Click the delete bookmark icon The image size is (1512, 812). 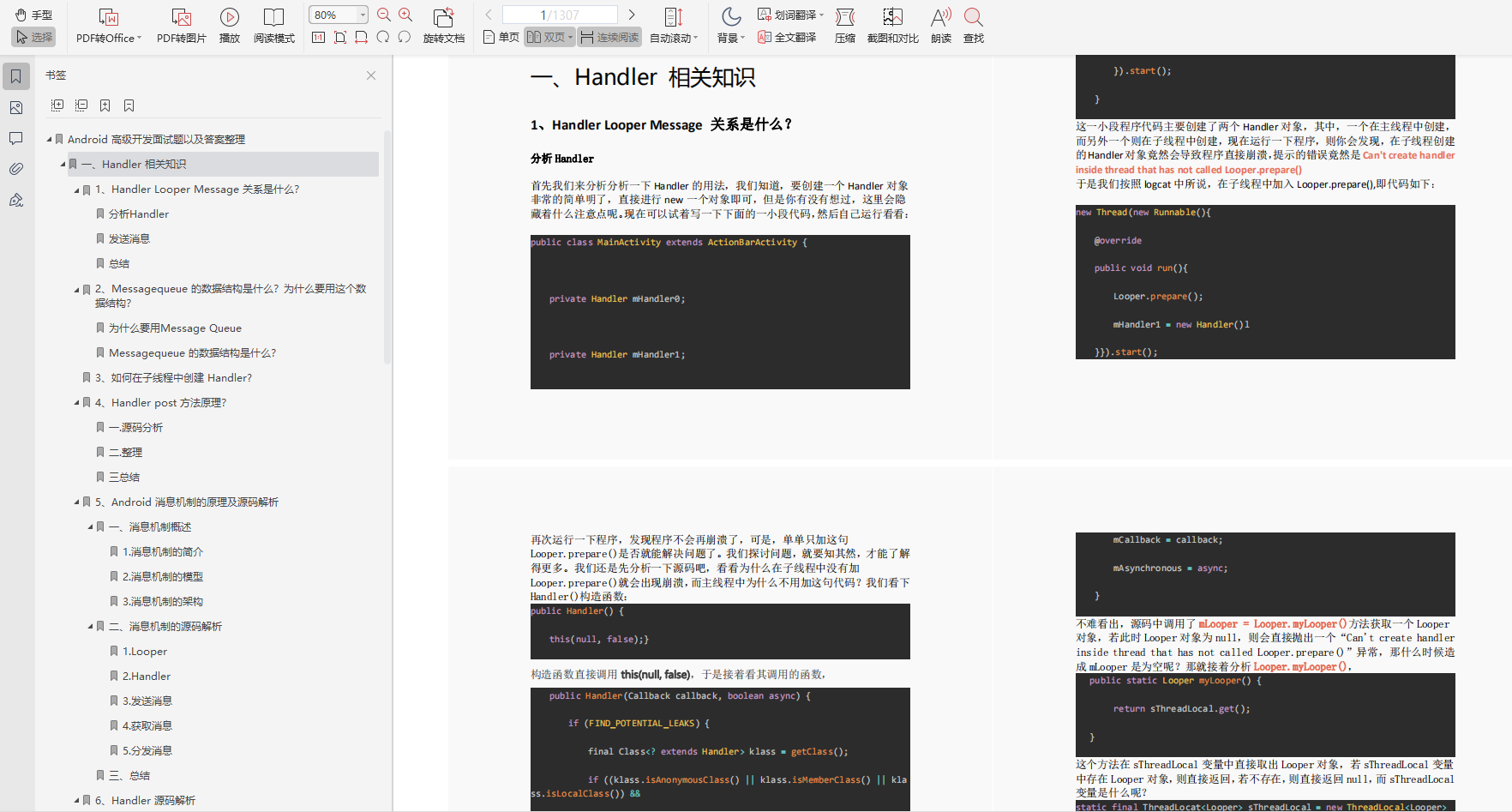click(x=129, y=105)
